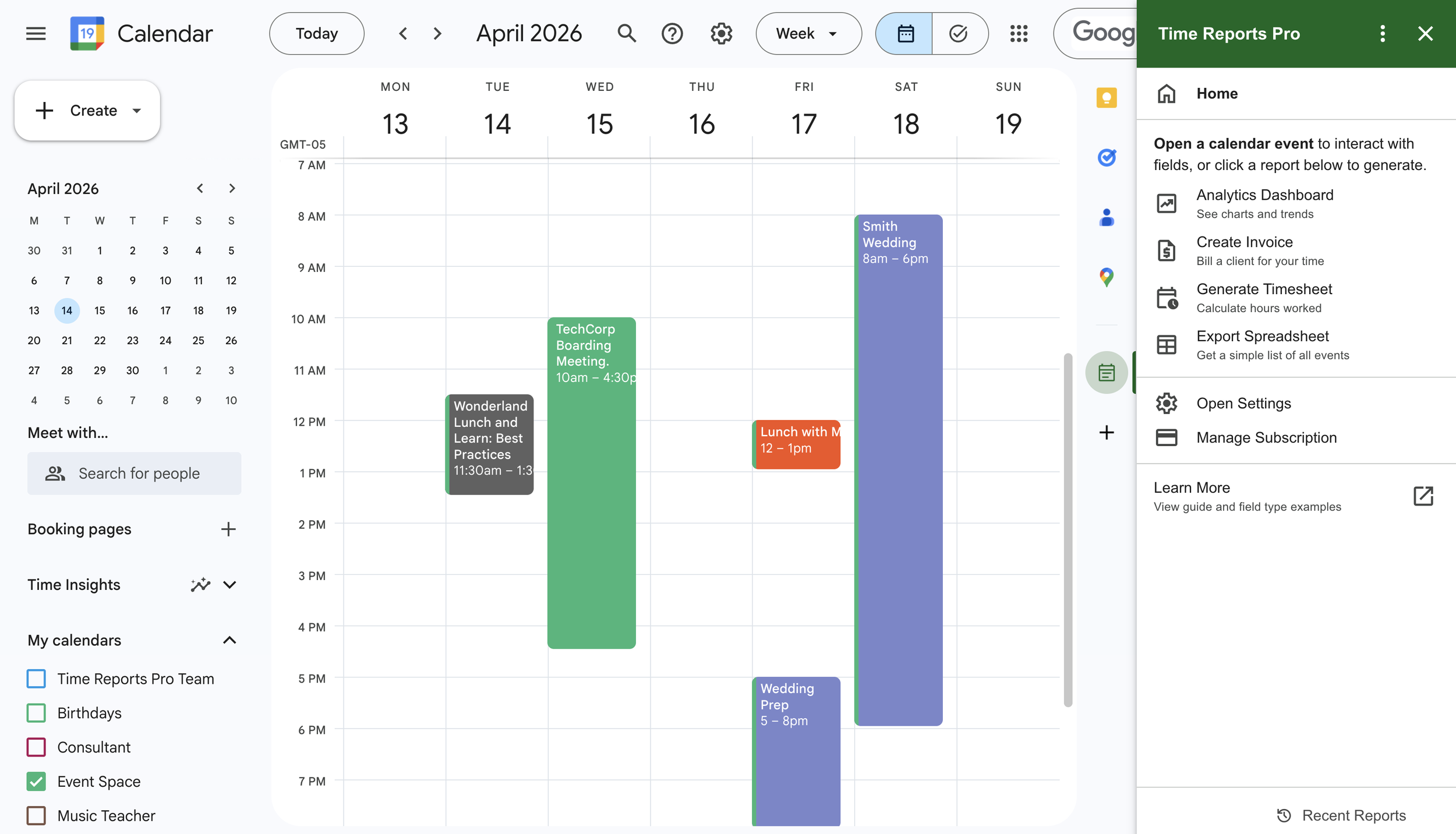The image size is (1456, 834).
Task: Open Google apps grid launcher
Action: click(x=1019, y=34)
